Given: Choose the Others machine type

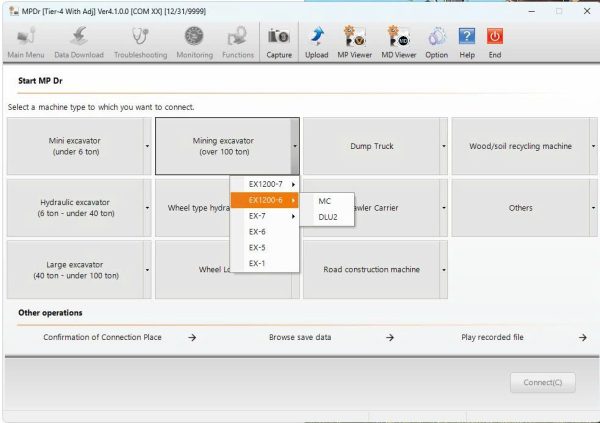Looking at the screenshot, I should pyautogui.click(x=520, y=208).
